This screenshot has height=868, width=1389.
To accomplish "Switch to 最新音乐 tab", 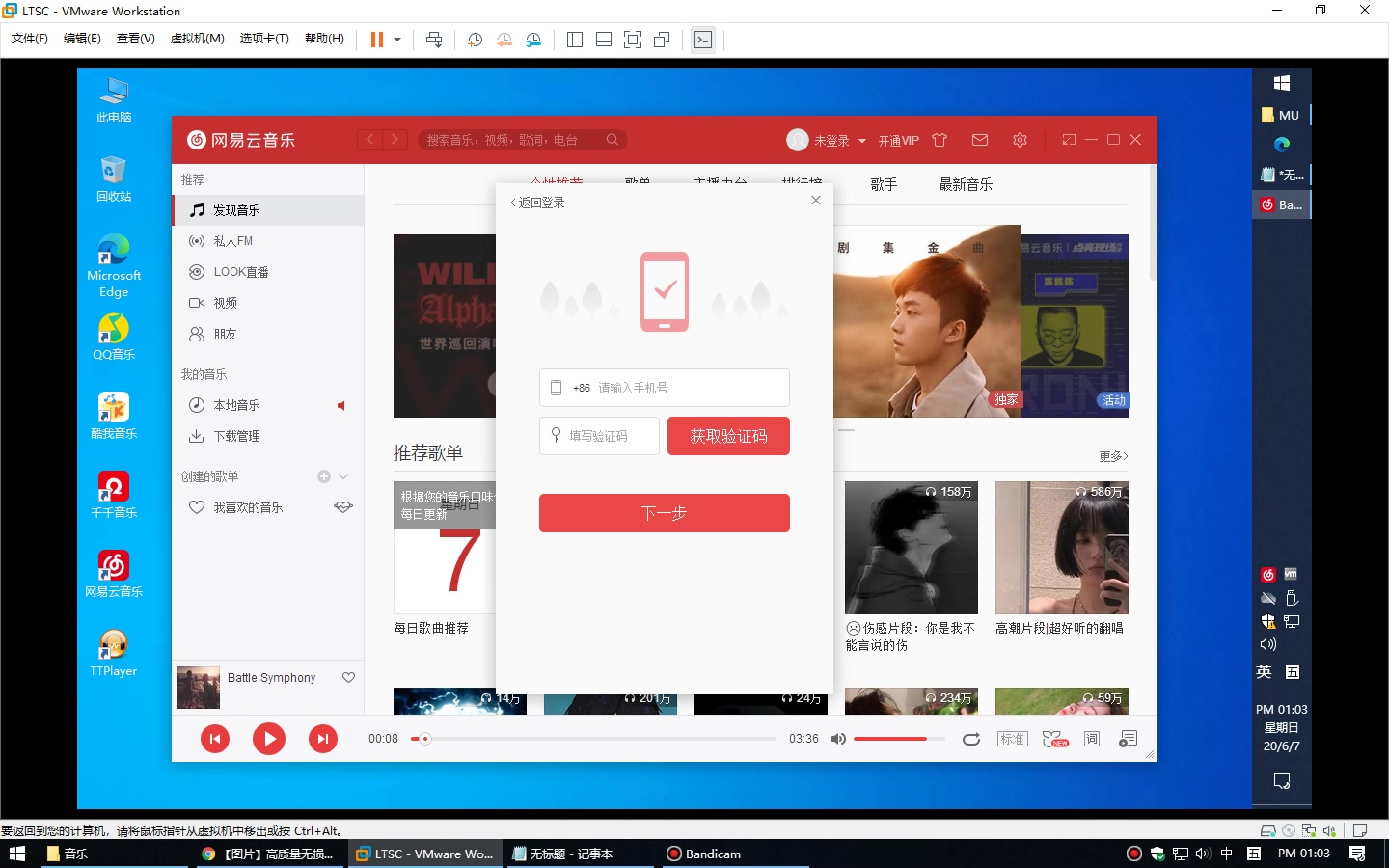I will point(966,184).
